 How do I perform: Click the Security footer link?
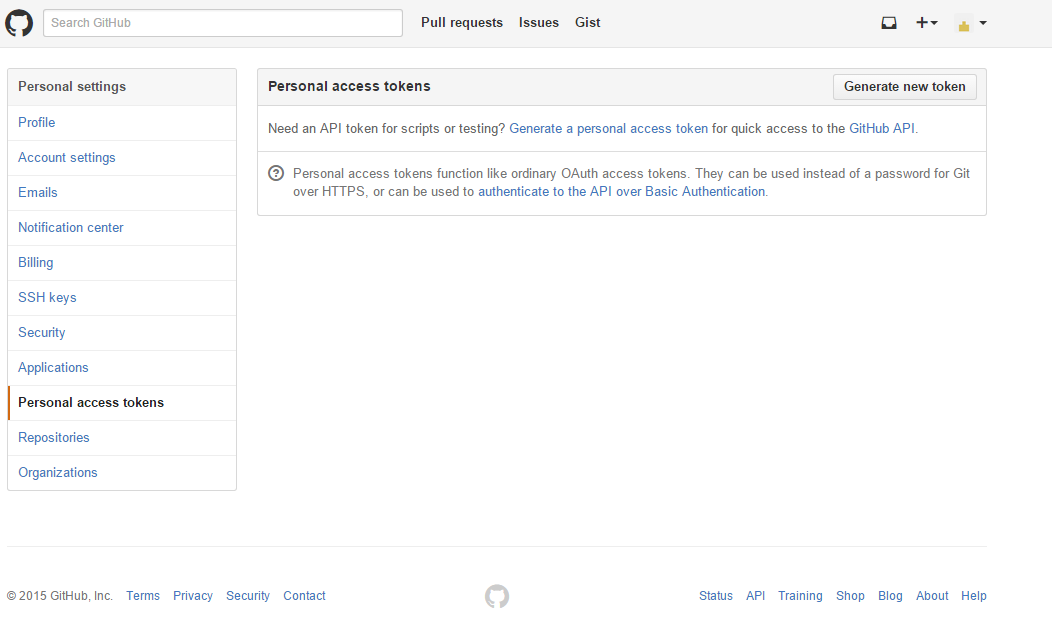coord(248,596)
